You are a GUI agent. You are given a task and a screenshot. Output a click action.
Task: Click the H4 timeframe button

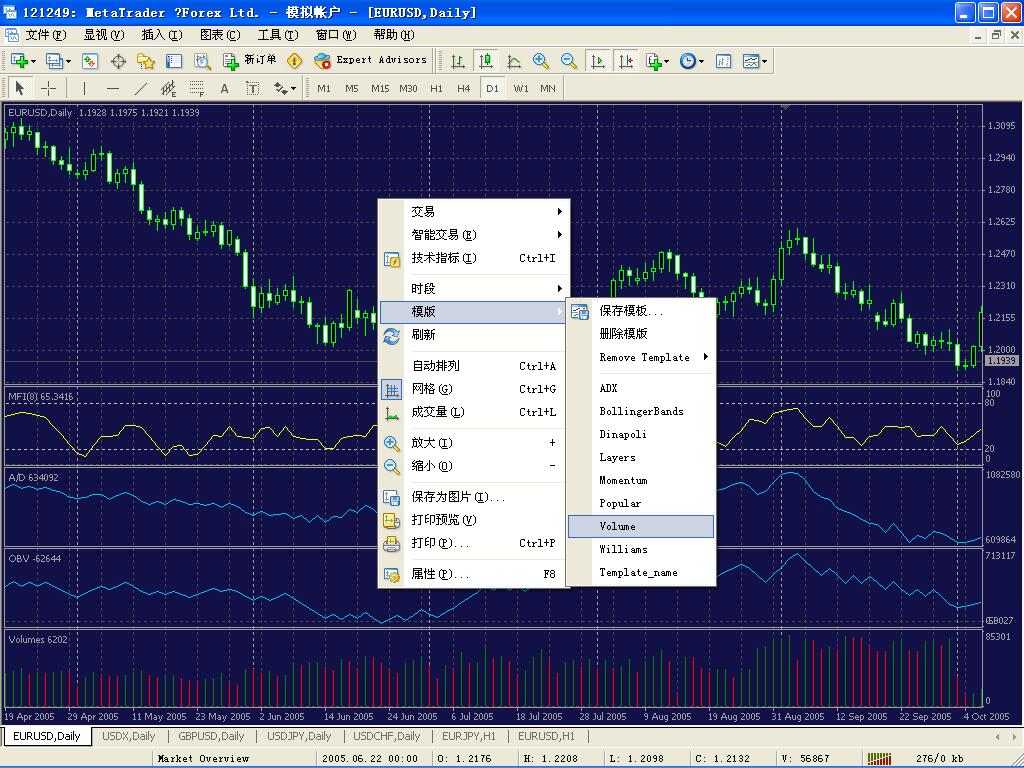[463, 88]
